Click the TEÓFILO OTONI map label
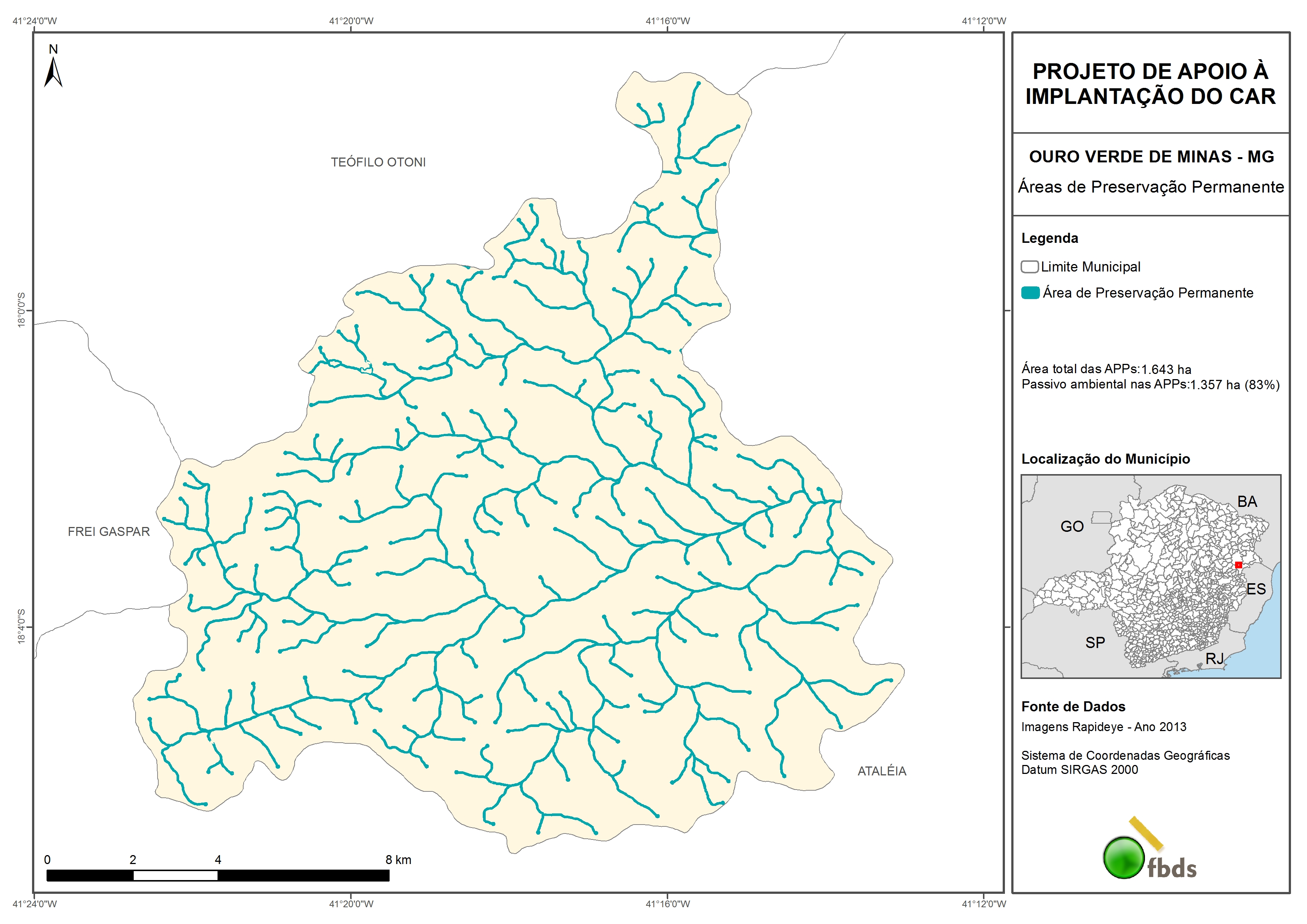Screen dimensions: 1307x924 (378, 162)
